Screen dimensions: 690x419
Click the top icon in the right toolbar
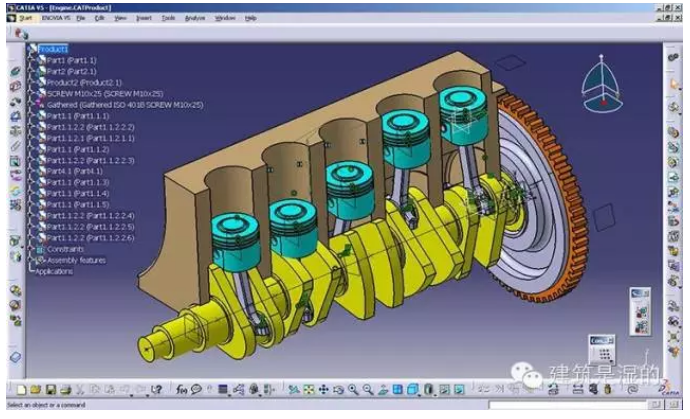tap(674, 57)
